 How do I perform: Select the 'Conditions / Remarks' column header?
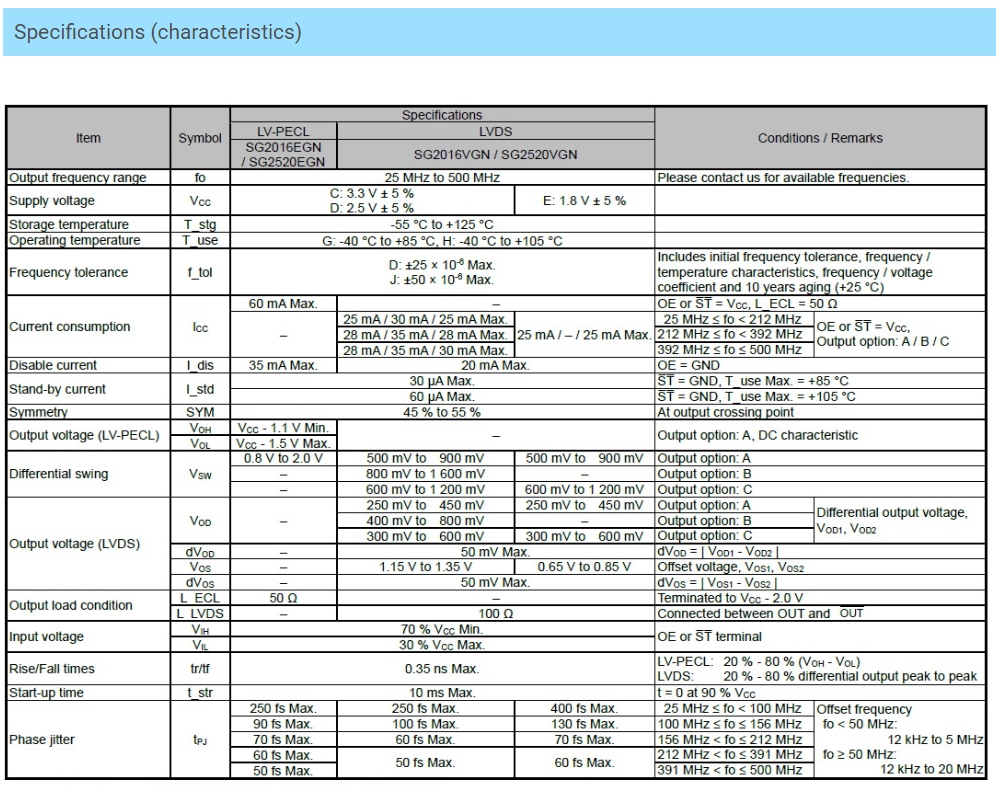point(820,138)
